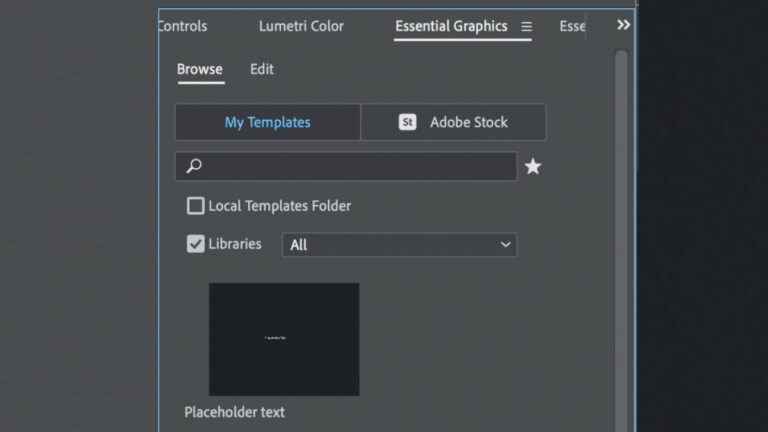Select the Placeholder text template thumbnail

(284, 339)
